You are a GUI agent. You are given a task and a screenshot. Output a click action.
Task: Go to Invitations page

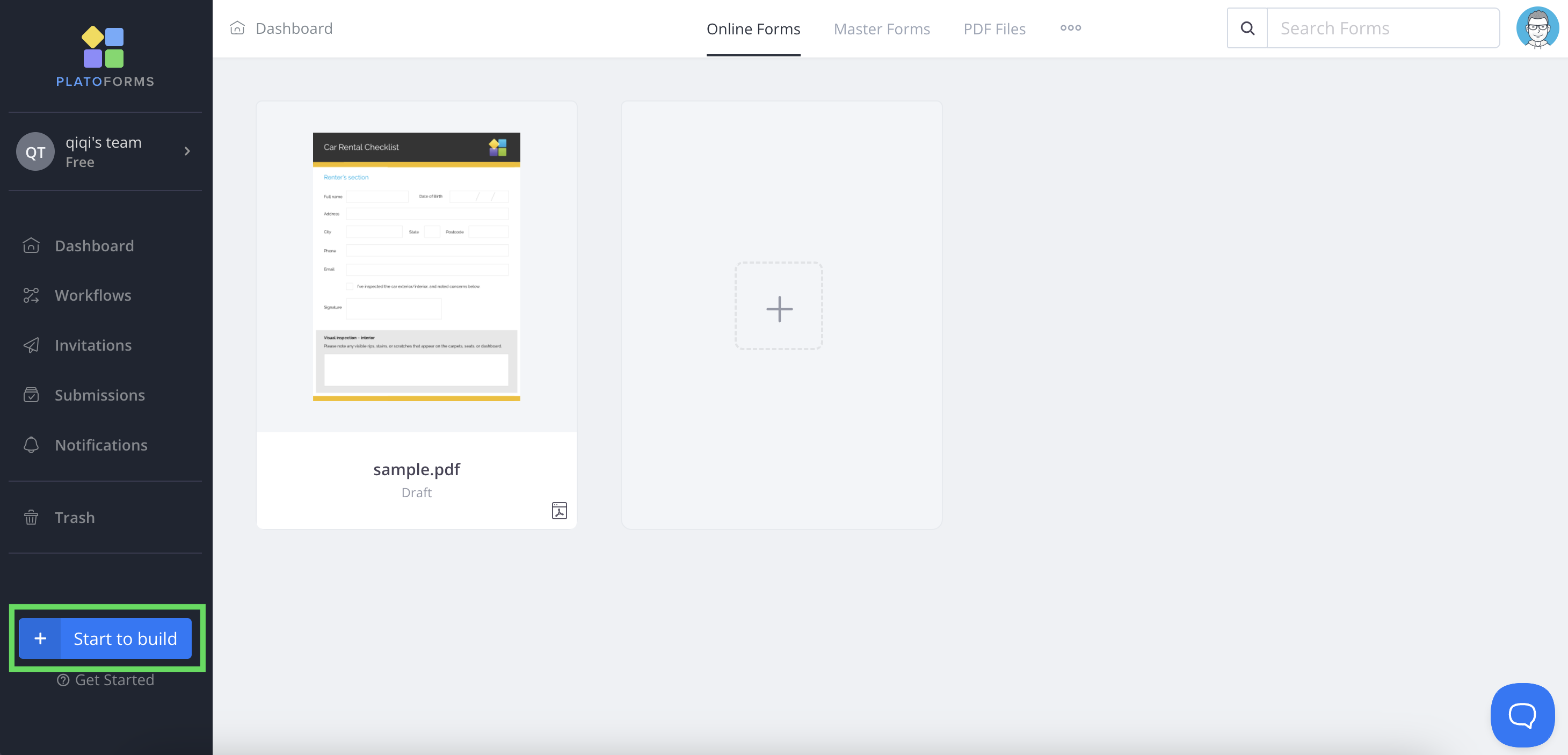tap(92, 345)
